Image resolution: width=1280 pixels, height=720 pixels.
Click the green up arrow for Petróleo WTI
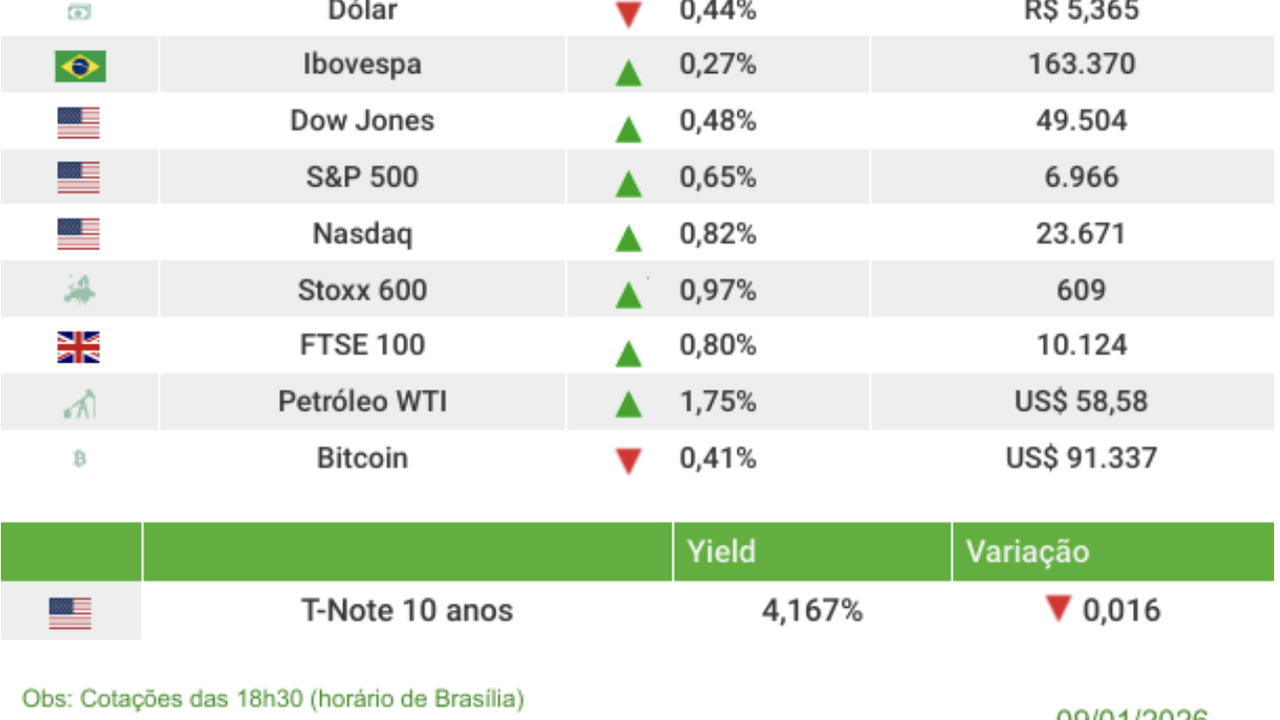click(x=628, y=404)
